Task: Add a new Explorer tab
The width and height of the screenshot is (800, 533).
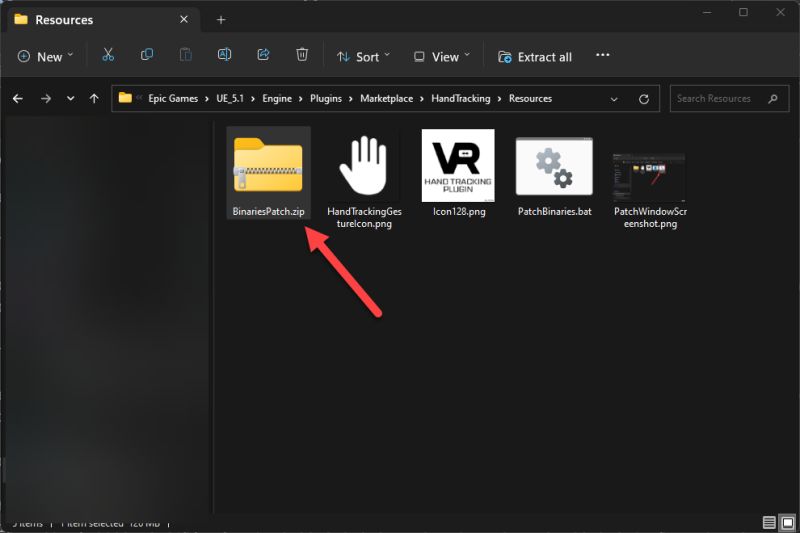Action: pos(220,19)
